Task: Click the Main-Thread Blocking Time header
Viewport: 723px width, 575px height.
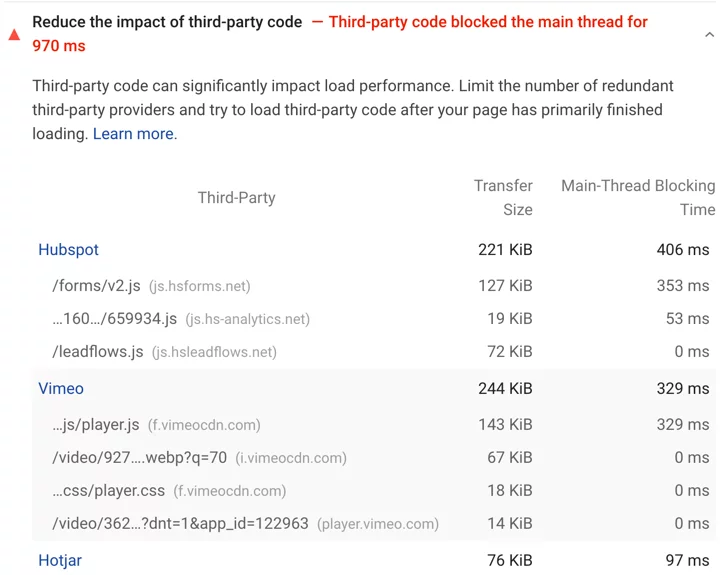Action: tap(638, 198)
